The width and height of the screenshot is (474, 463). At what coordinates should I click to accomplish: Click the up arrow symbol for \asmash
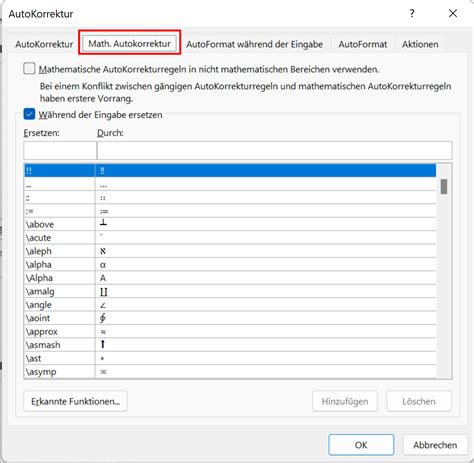coord(103,344)
